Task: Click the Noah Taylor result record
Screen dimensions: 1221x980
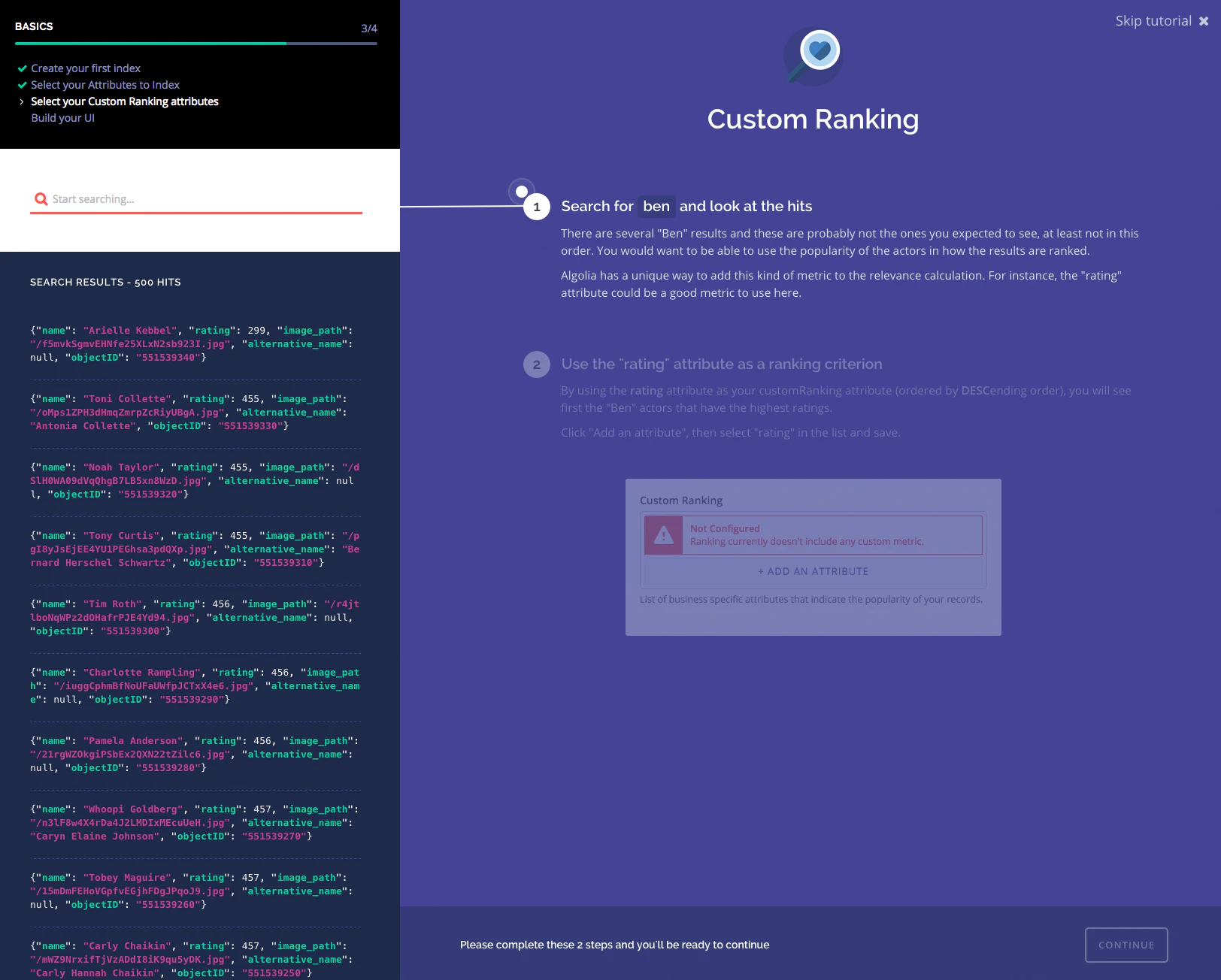Action: (195, 481)
